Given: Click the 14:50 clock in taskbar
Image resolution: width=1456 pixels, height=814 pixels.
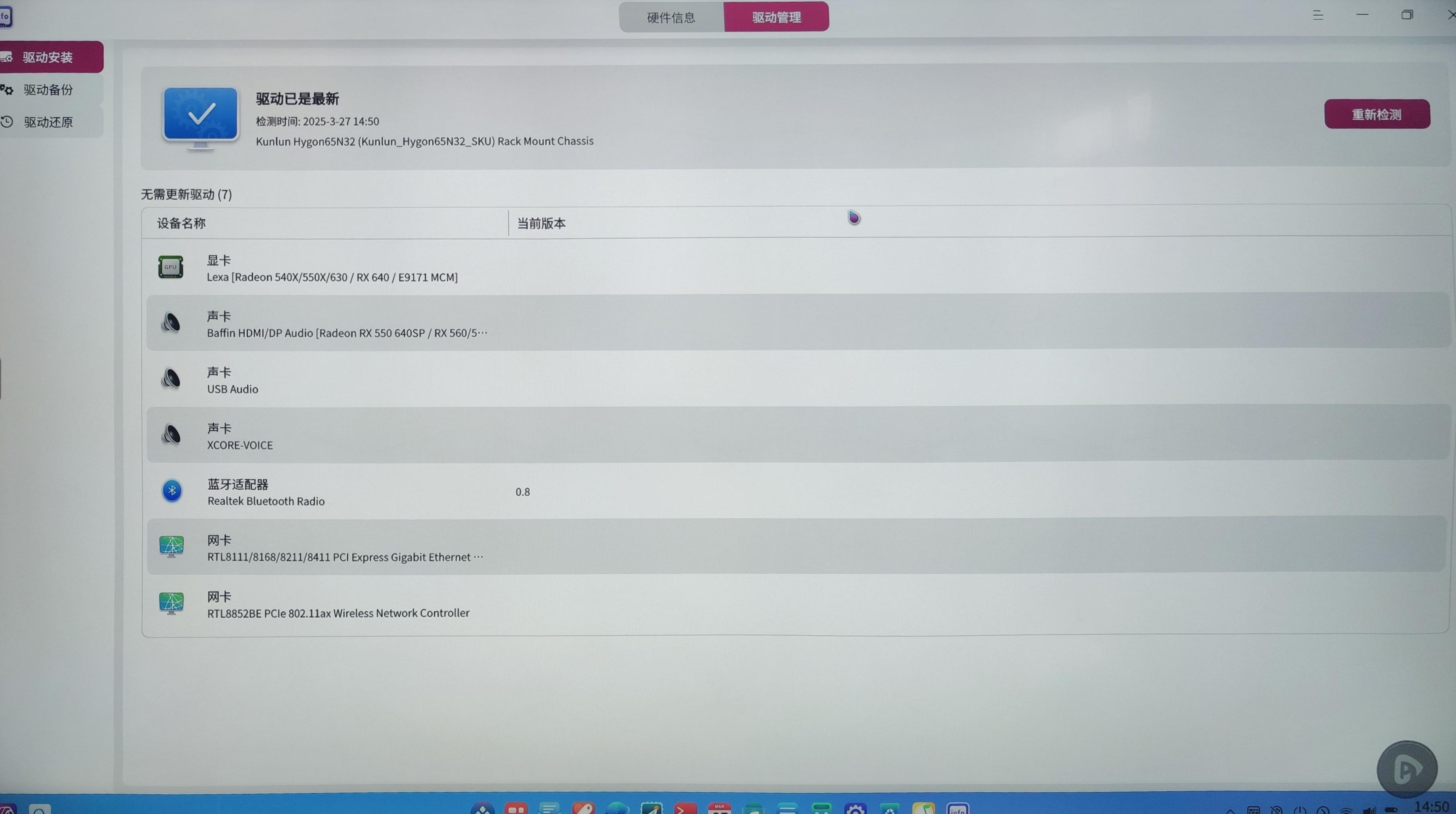Looking at the screenshot, I should click(x=1431, y=807).
